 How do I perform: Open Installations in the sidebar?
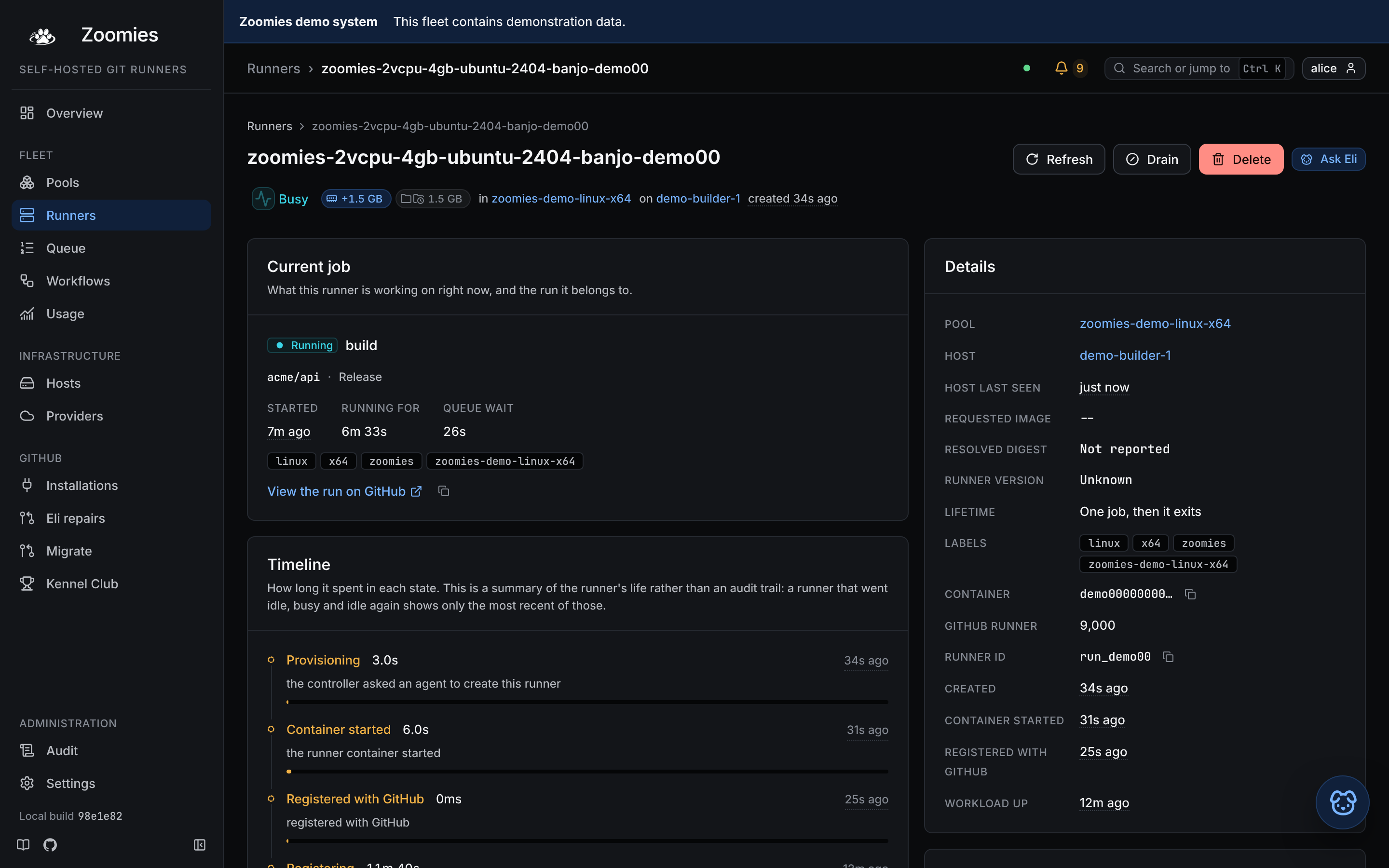(x=111, y=485)
